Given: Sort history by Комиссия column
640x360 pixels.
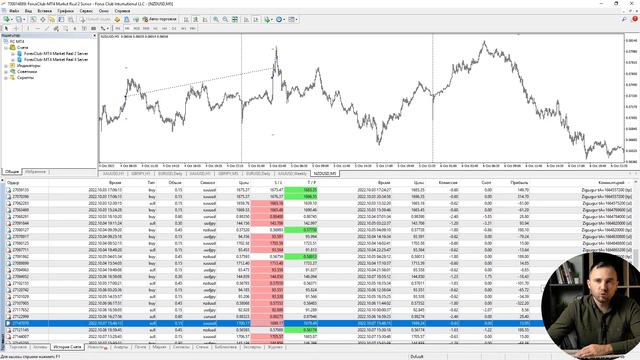Looking at the screenshot, I should pos(448,182).
